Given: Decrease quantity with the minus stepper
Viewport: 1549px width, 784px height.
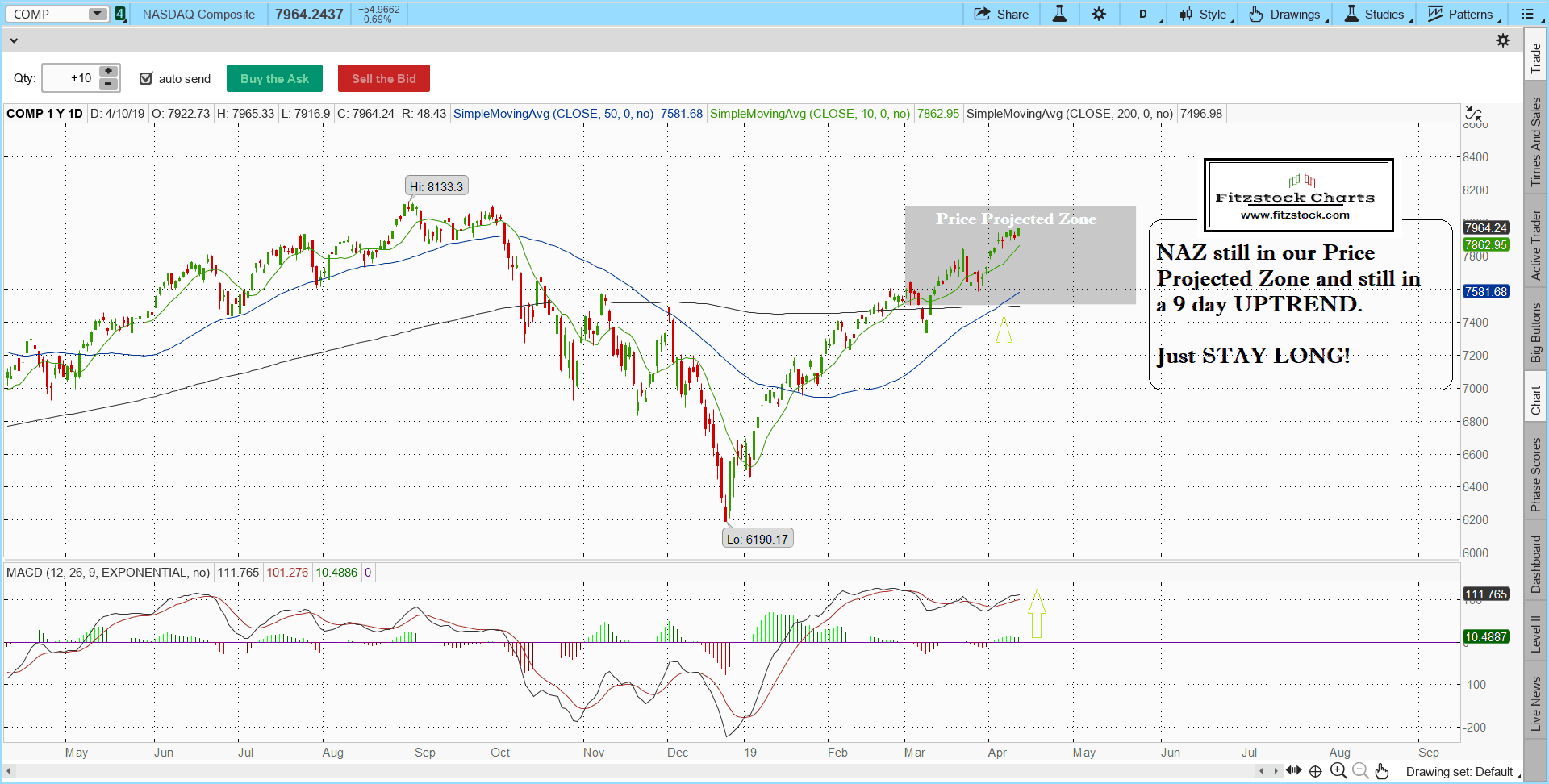Looking at the screenshot, I should (x=109, y=85).
